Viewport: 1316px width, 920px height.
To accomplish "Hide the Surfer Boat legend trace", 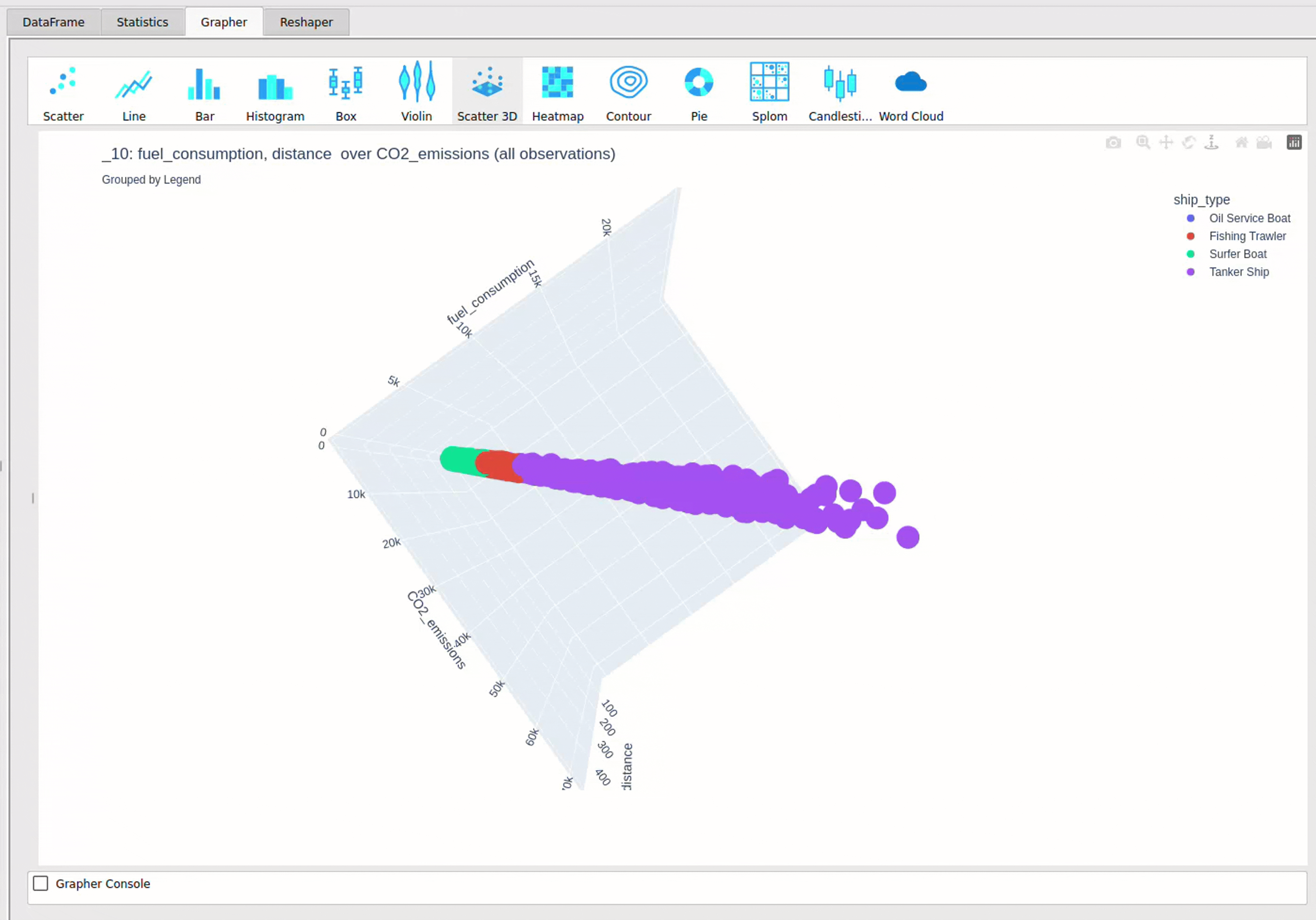I will pos(1238,254).
